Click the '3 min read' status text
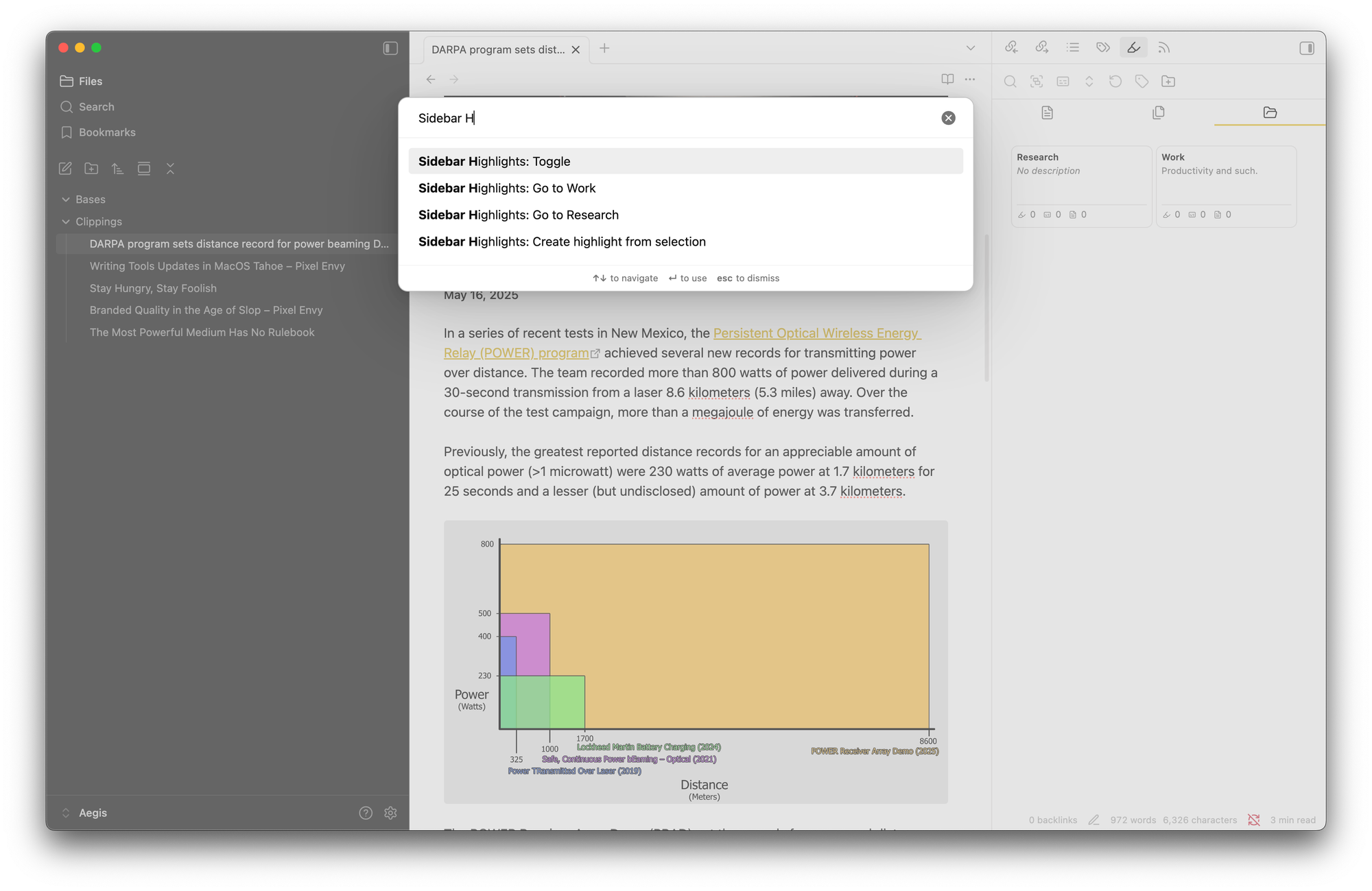The image size is (1372, 891). coord(1292,820)
